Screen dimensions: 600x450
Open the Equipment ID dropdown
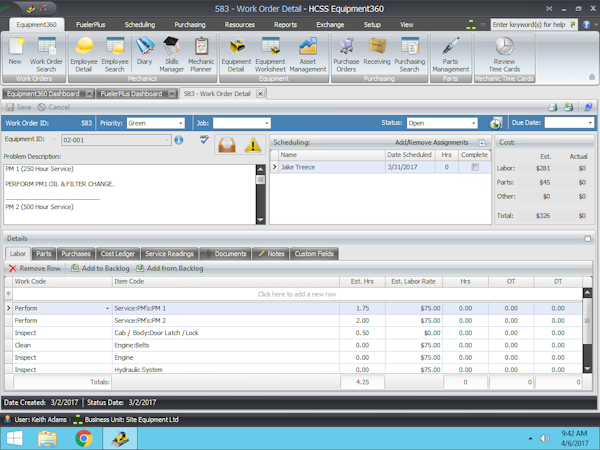coord(167,140)
